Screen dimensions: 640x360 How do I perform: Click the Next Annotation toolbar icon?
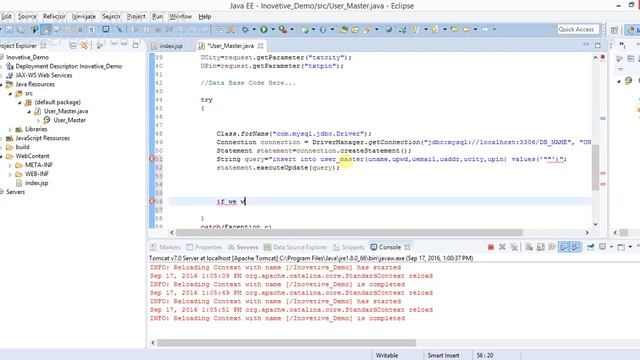(x=415, y=29)
